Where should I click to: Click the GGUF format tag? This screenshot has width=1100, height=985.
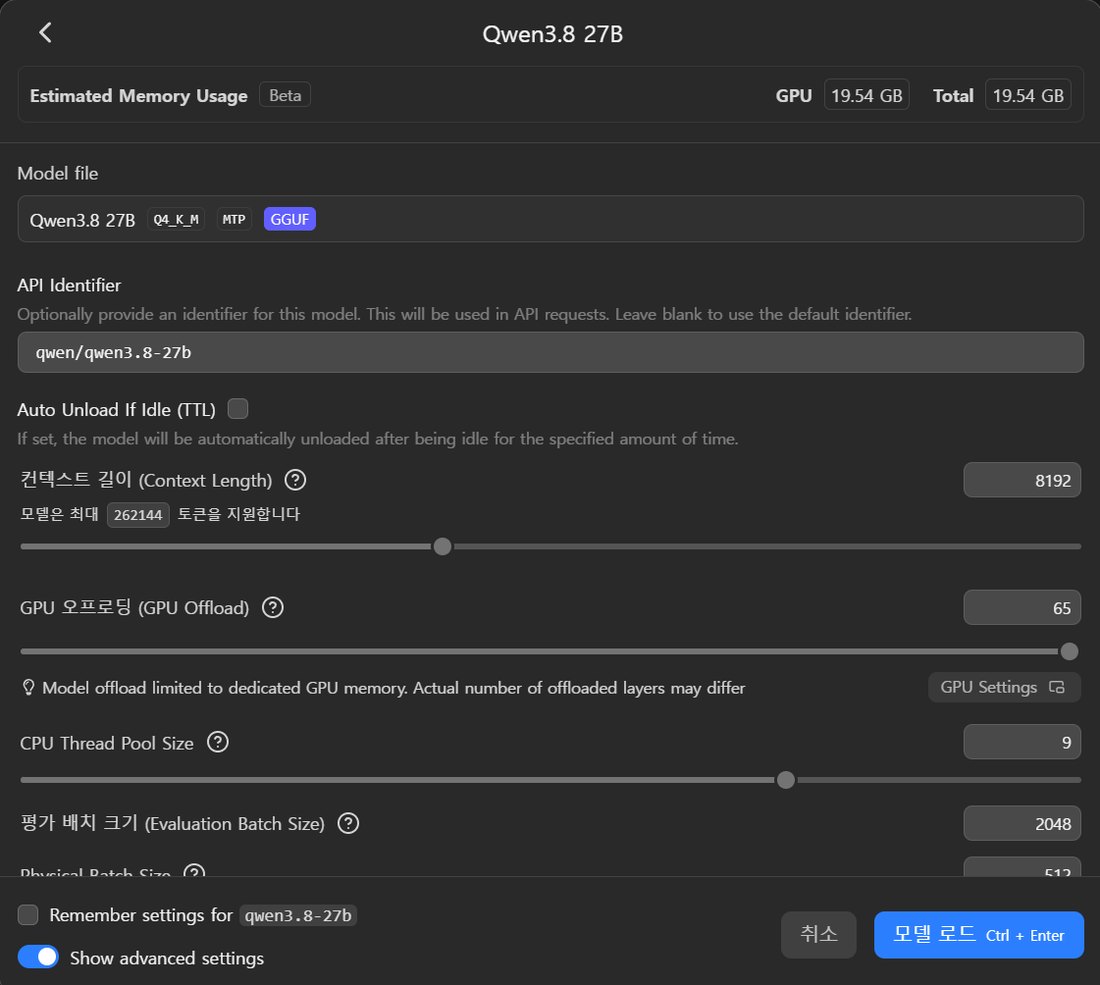pos(290,220)
